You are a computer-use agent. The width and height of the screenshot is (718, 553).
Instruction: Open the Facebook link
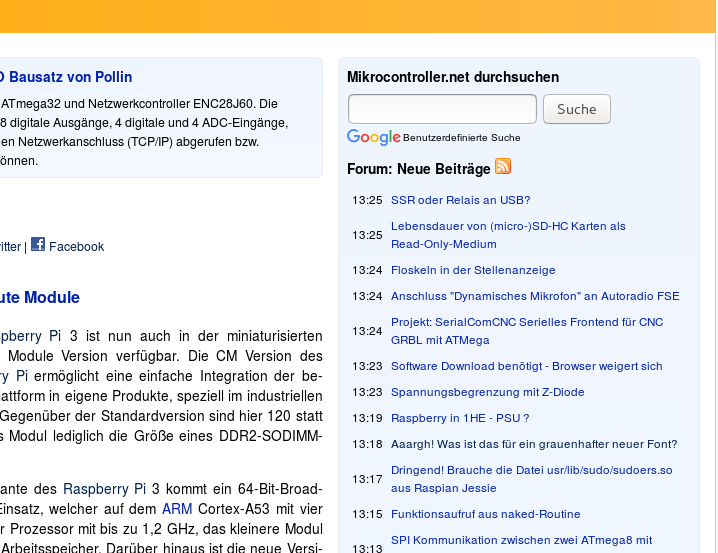[x=76, y=247]
